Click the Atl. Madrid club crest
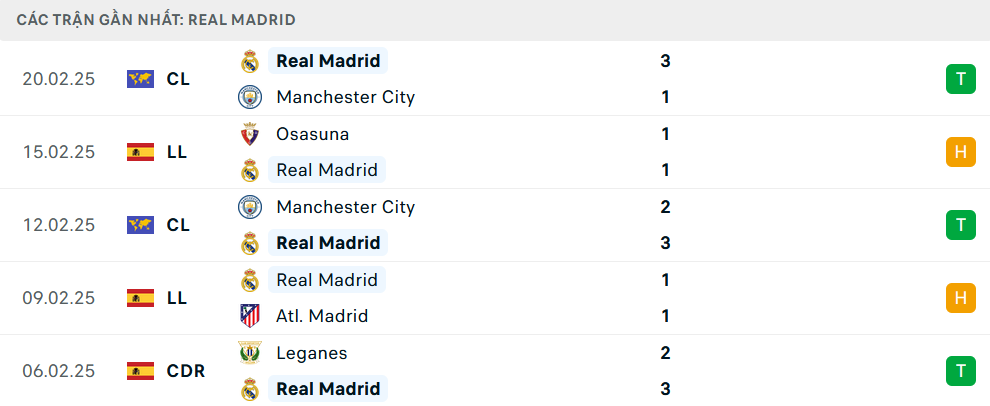The height and width of the screenshot is (406, 990). (x=250, y=316)
